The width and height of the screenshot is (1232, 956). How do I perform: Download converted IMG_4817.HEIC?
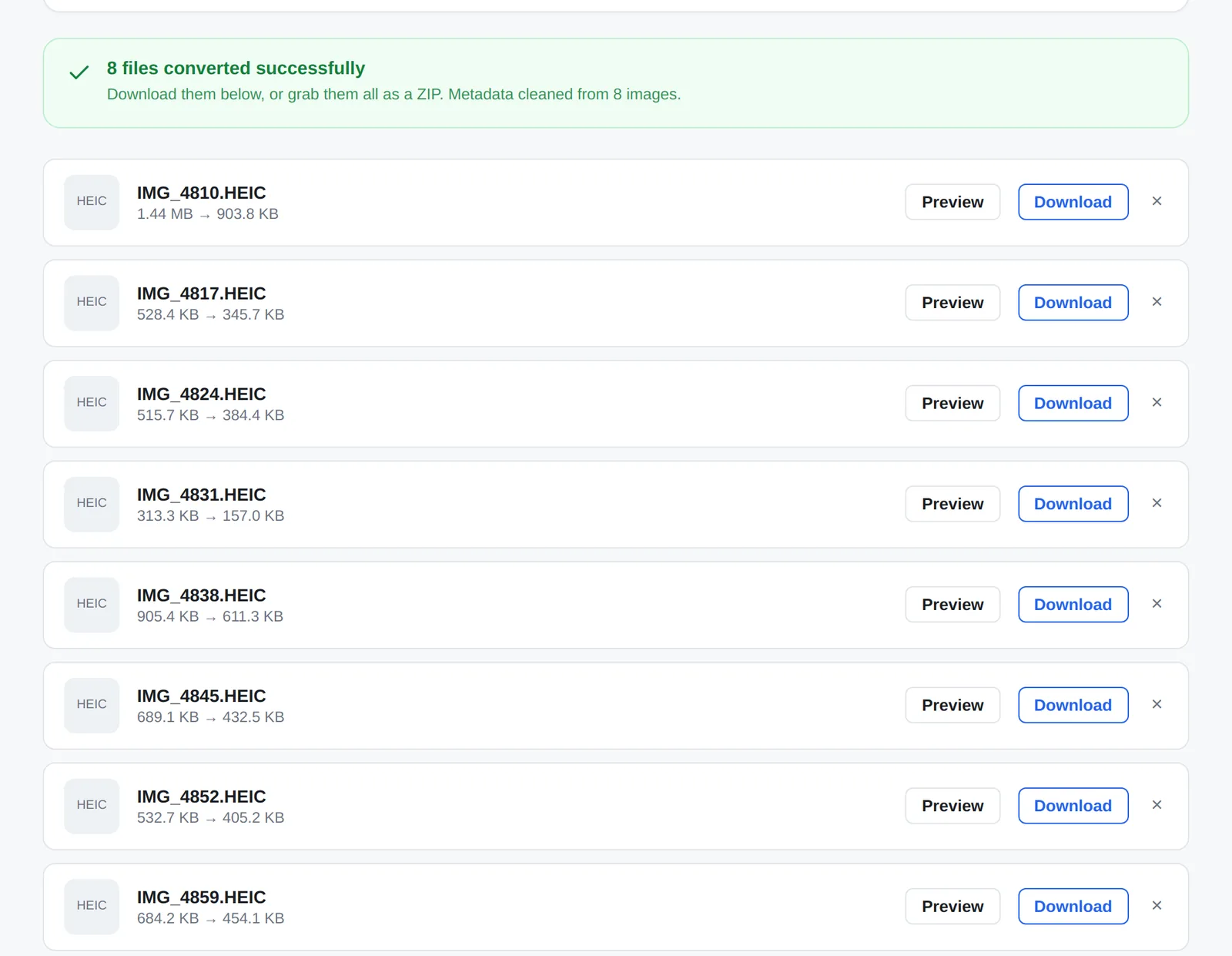1073,303
